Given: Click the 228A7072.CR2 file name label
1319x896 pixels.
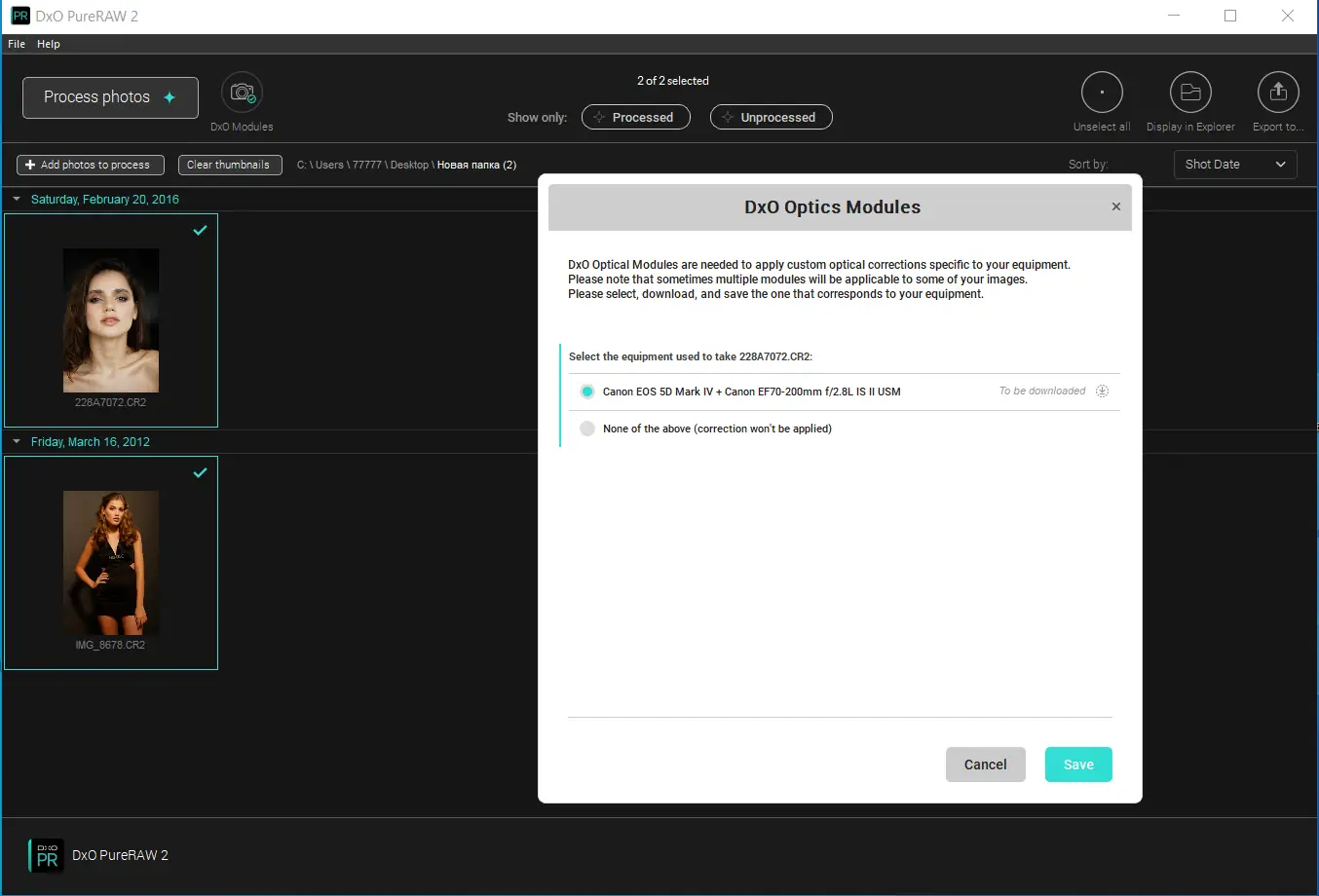Looking at the screenshot, I should 111,402.
